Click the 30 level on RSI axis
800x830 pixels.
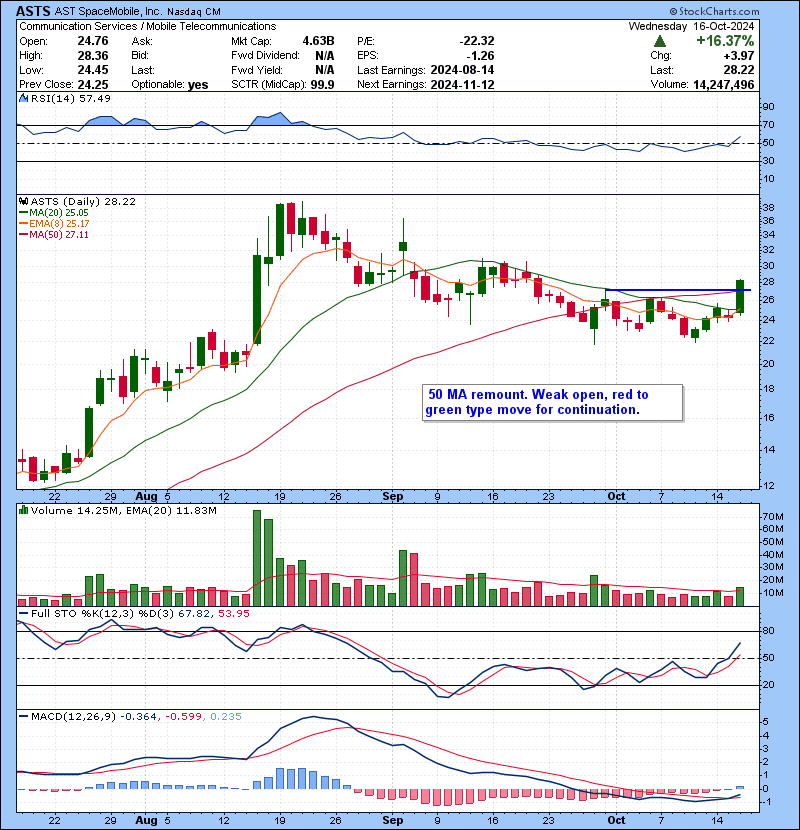tap(768, 160)
